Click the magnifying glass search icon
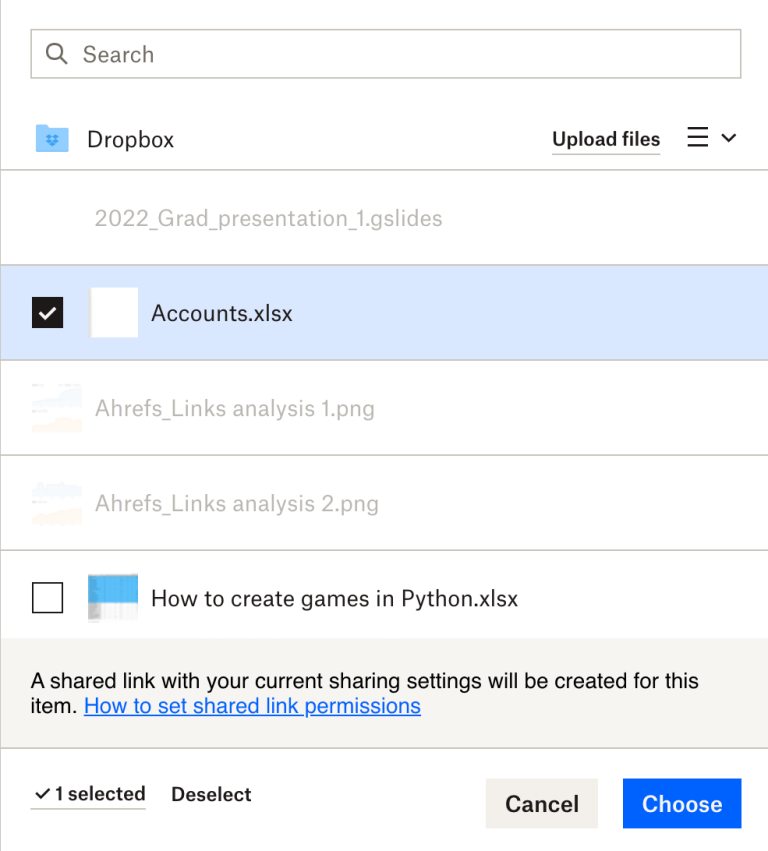 (57, 54)
